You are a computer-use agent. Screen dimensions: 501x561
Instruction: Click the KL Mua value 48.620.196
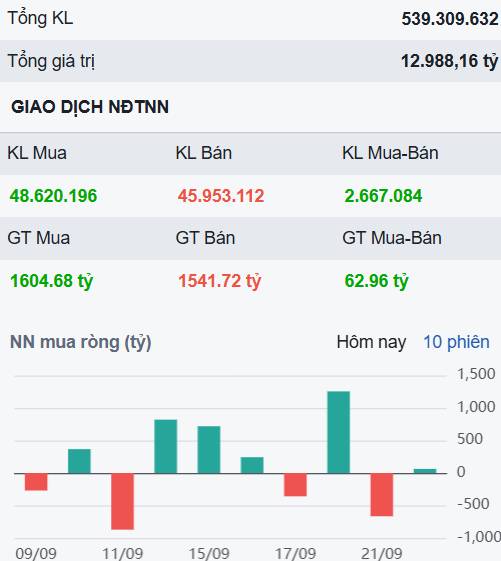[x=53, y=196]
